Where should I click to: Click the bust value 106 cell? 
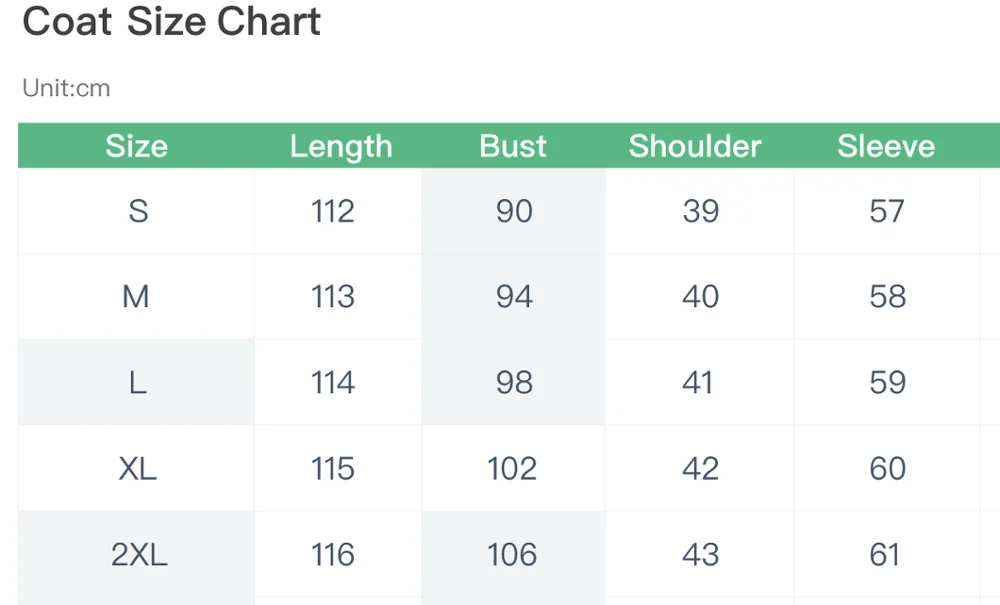tap(514, 554)
